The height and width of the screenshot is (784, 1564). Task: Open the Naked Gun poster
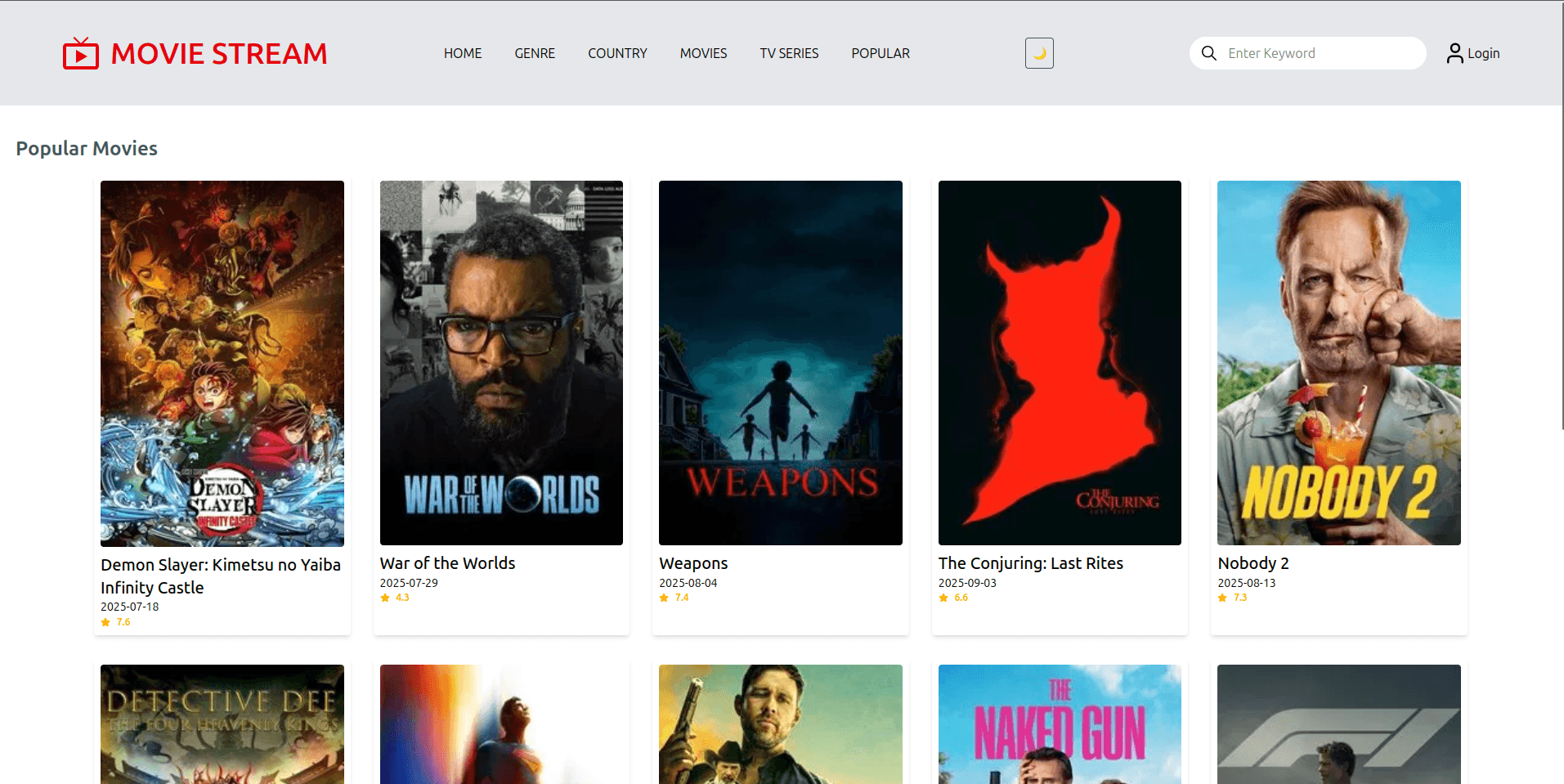(1060, 724)
